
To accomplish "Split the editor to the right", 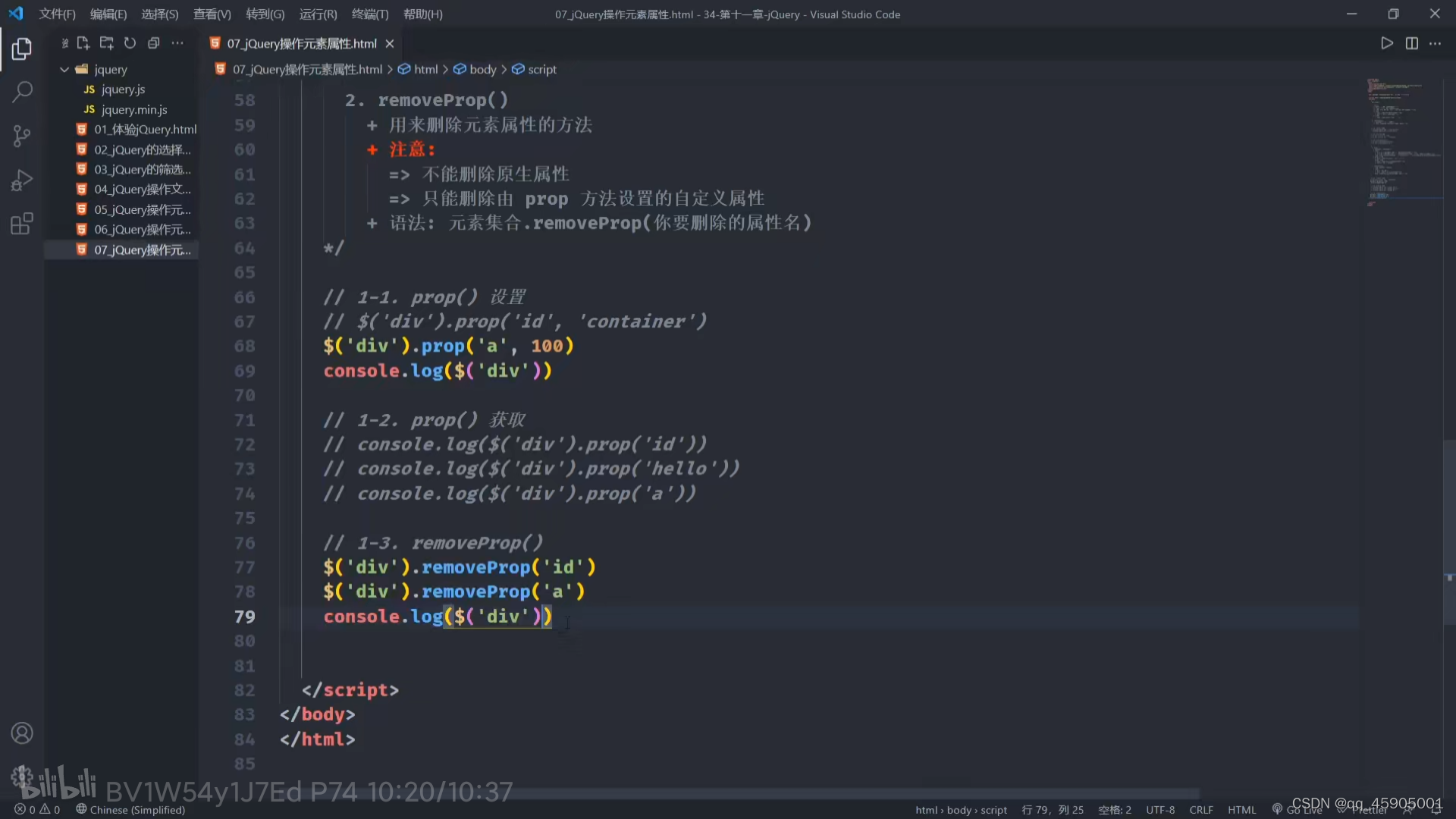I will (x=1411, y=43).
